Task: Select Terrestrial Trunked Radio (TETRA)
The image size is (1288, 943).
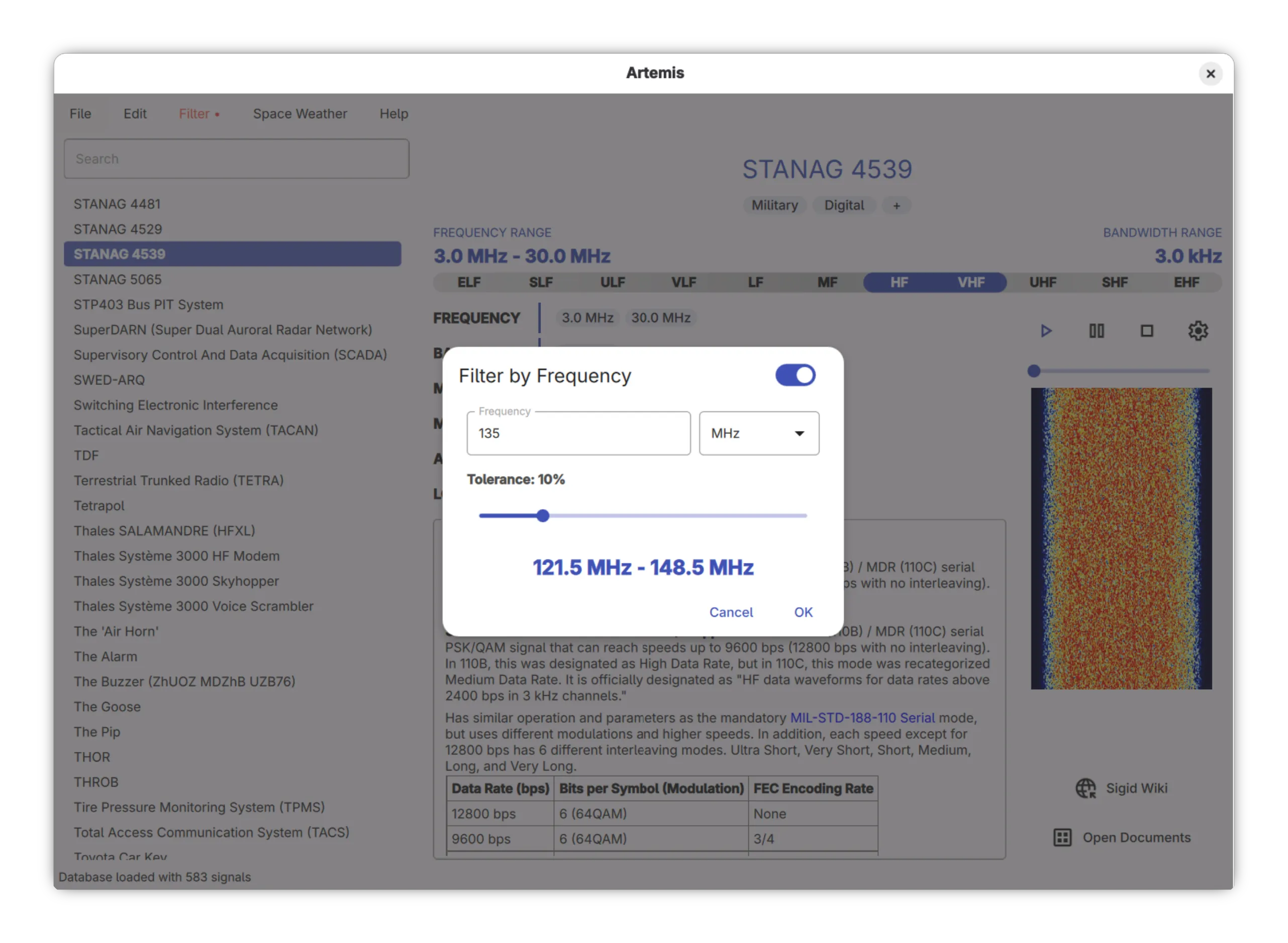Action: coord(232,480)
